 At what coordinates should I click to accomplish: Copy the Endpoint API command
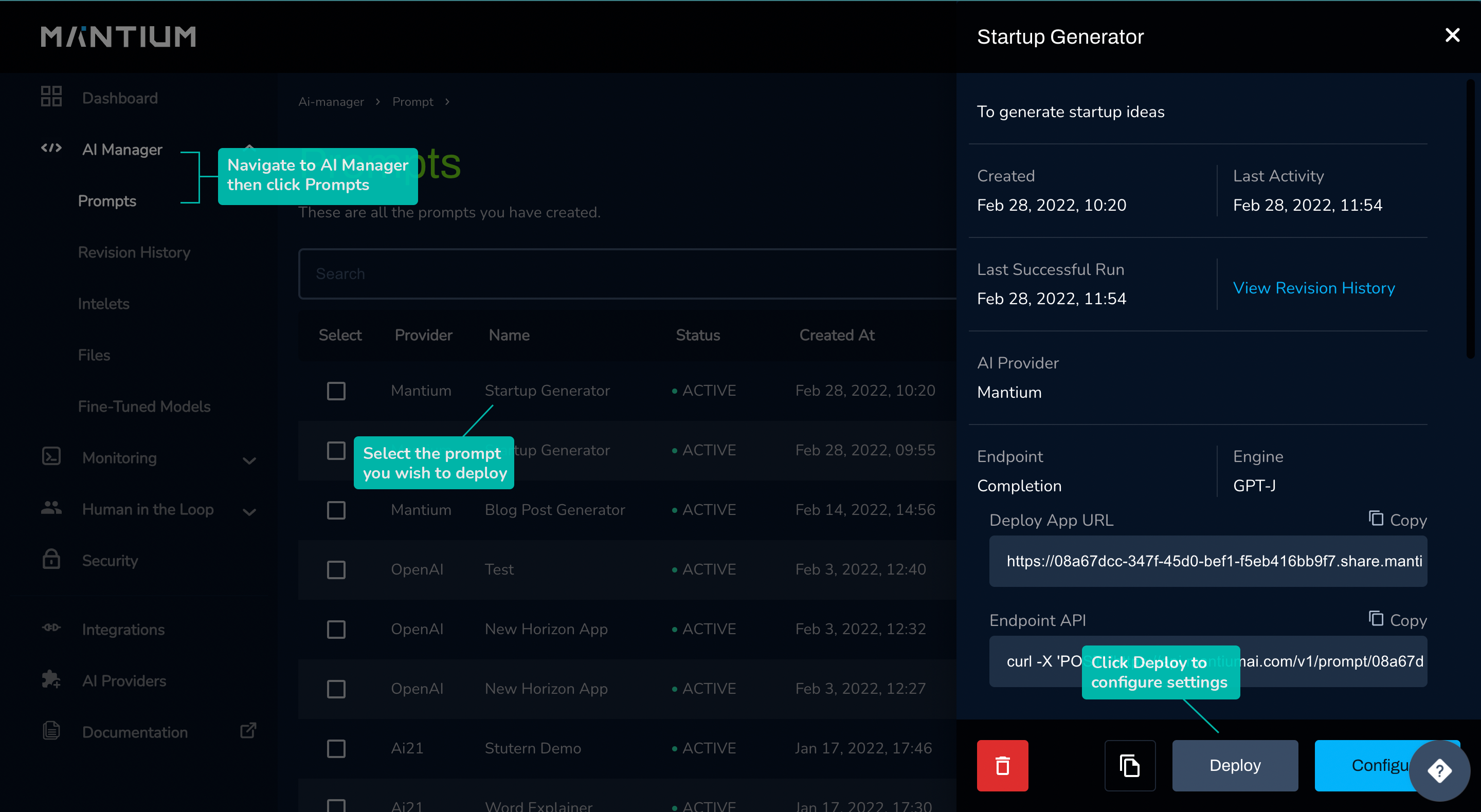pos(1398,619)
